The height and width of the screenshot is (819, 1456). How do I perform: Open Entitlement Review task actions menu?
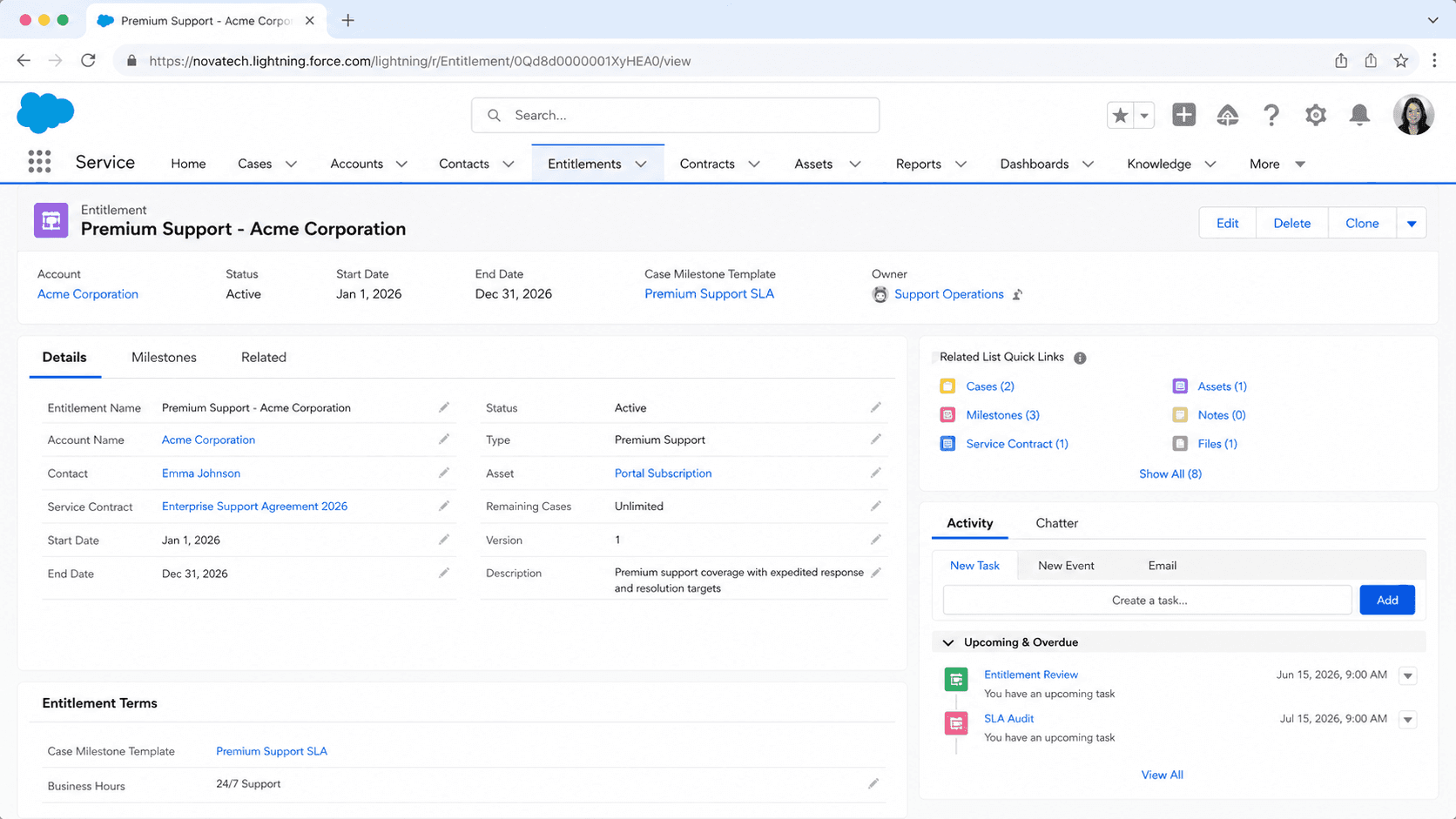[1407, 675]
